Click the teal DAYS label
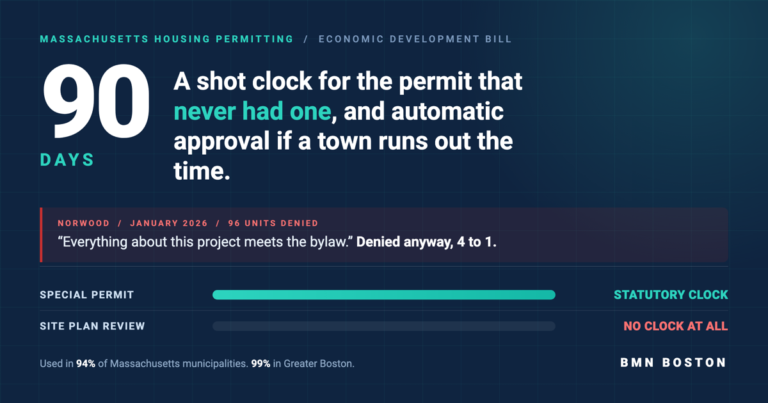The width and height of the screenshot is (768, 403). (x=67, y=160)
